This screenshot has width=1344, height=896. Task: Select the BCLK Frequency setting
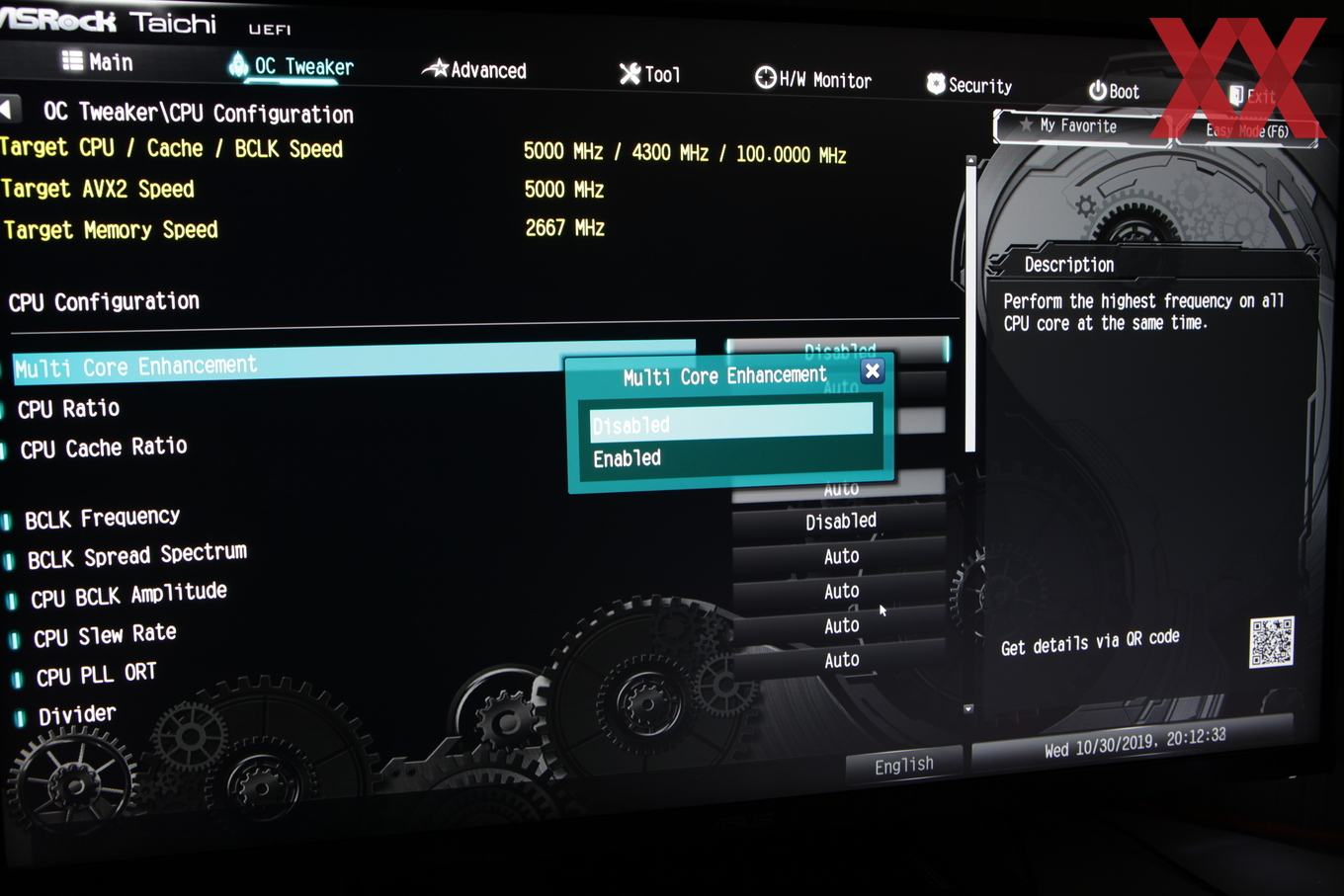102,518
